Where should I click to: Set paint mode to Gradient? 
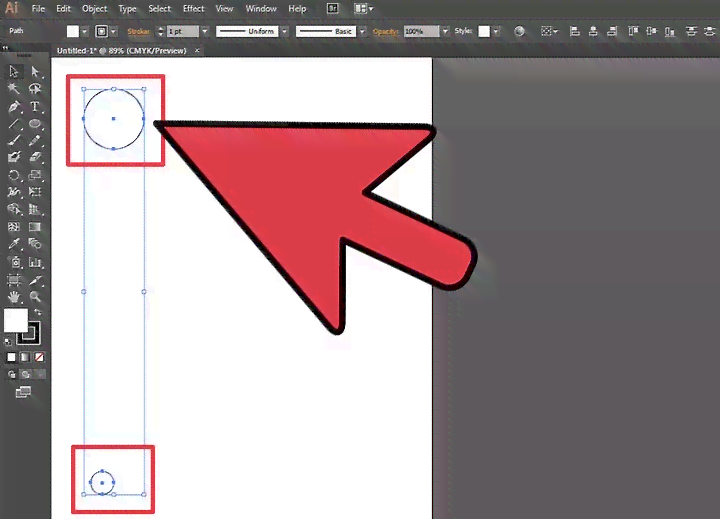(x=25, y=357)
